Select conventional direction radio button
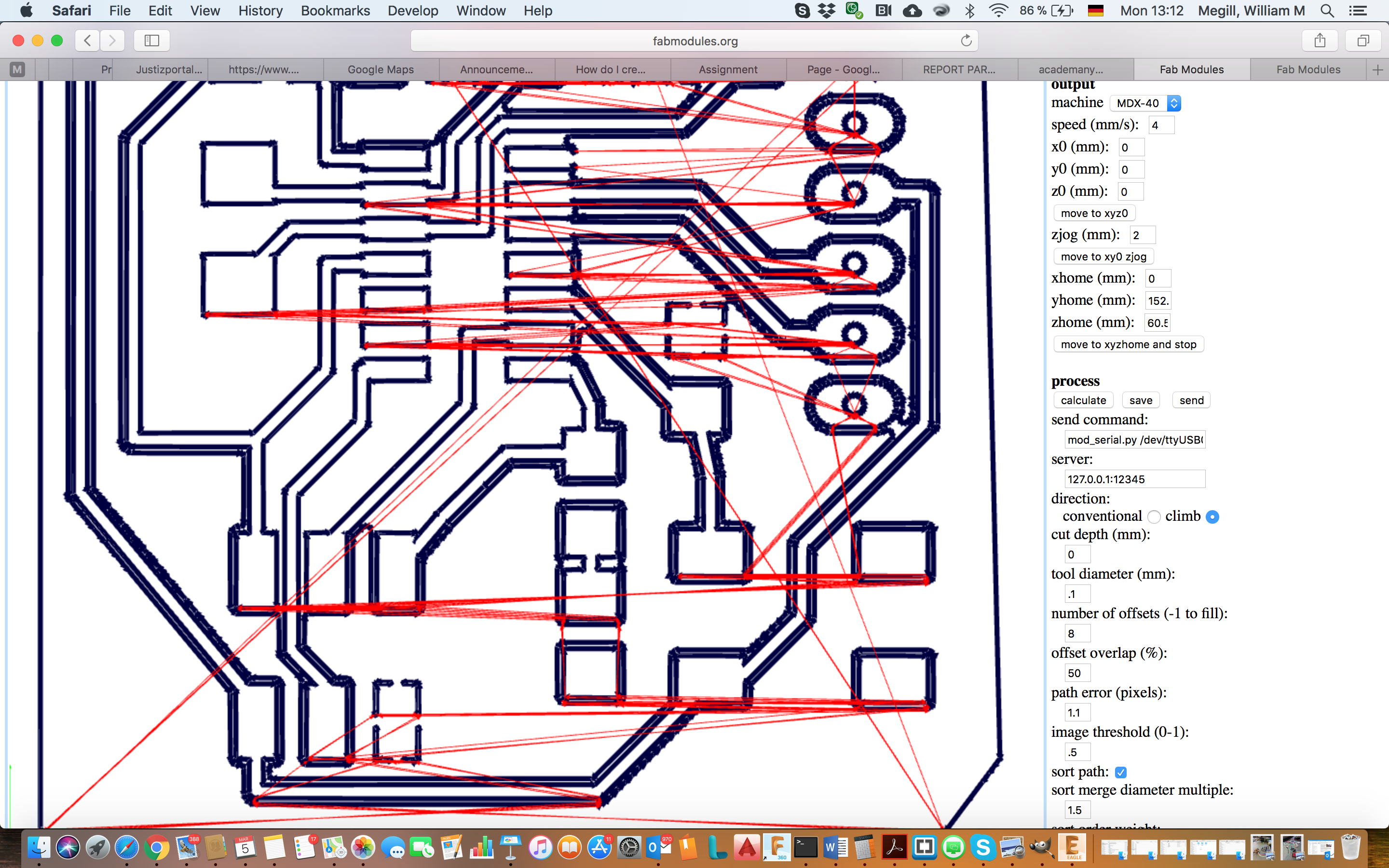This screenshot has height=868, width=1389. pos(1154,516)
